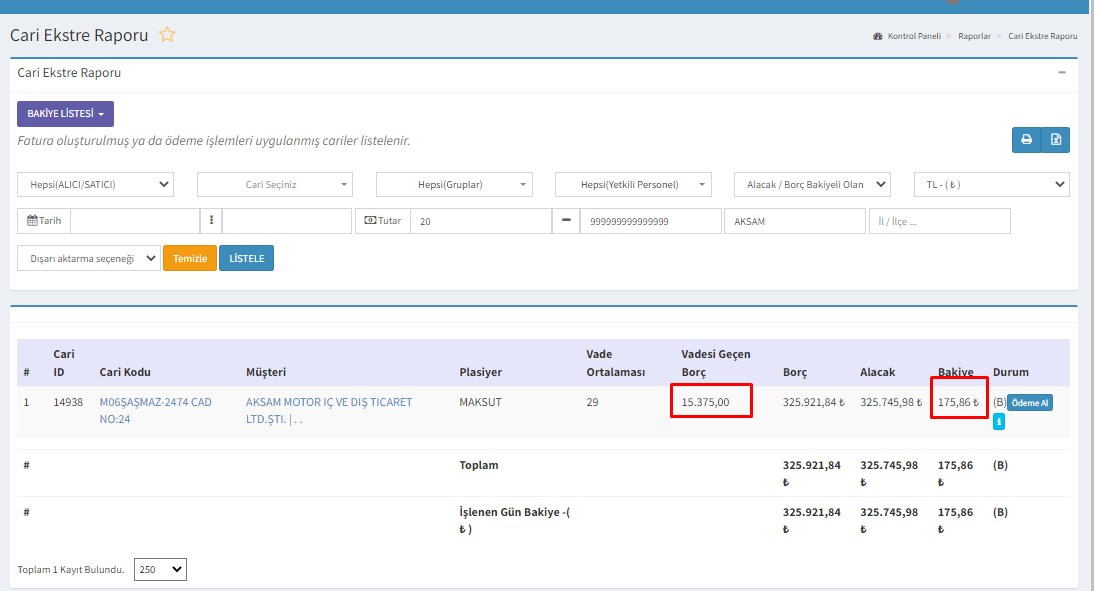Open the BAKİYE LİSTESİ dropdown
This screenshot has height=591, width=1094.
tap(65, 114)
